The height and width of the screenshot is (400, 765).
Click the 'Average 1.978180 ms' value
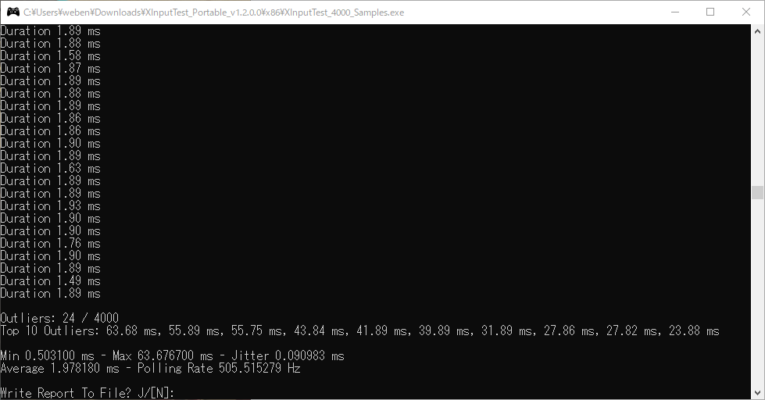click(x=60, y=369)
